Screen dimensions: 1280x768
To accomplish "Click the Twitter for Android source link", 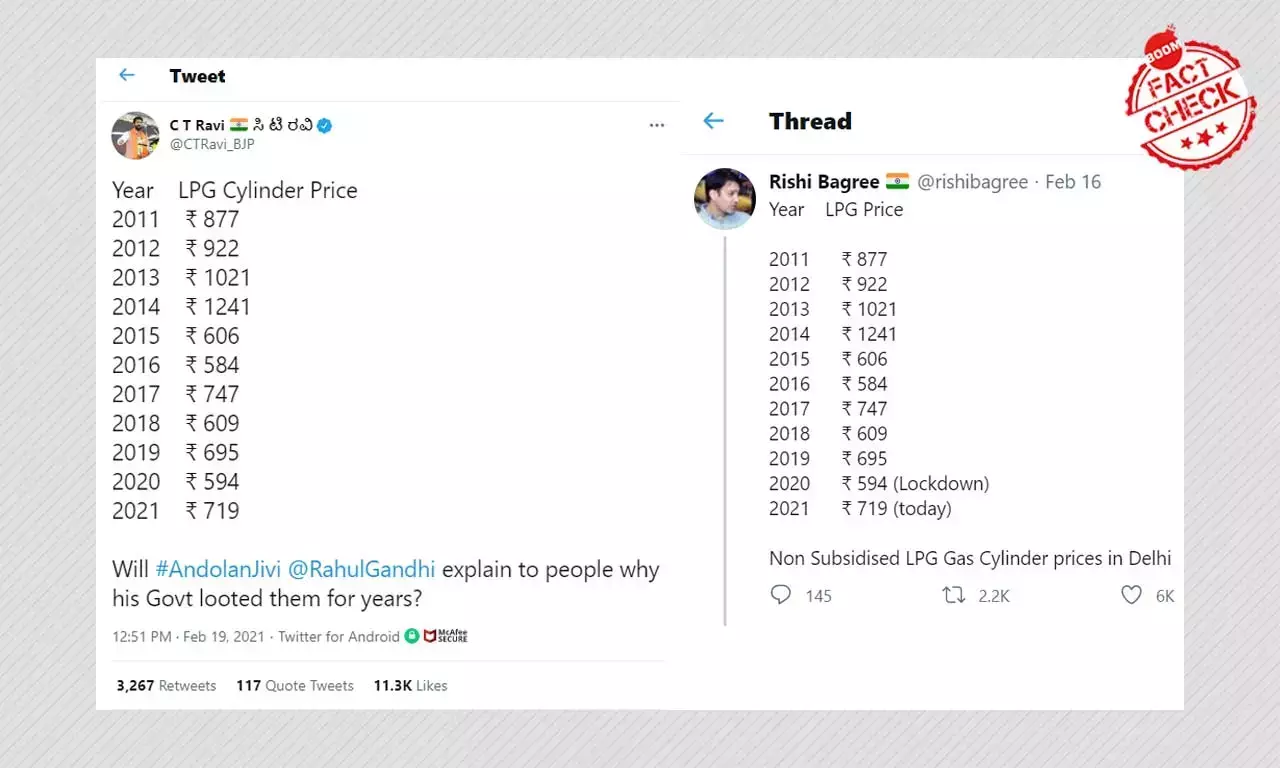I will (x=339, y=637).
